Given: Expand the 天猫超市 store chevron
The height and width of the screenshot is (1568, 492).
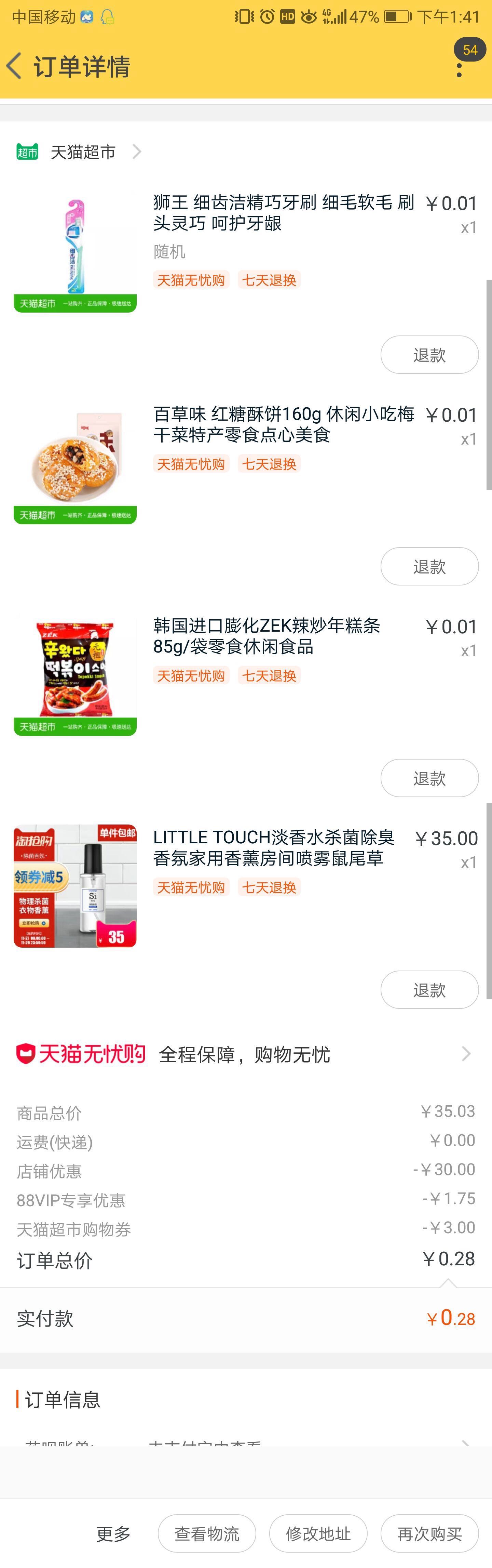Looking at the screenshot, I should (137, 151).
